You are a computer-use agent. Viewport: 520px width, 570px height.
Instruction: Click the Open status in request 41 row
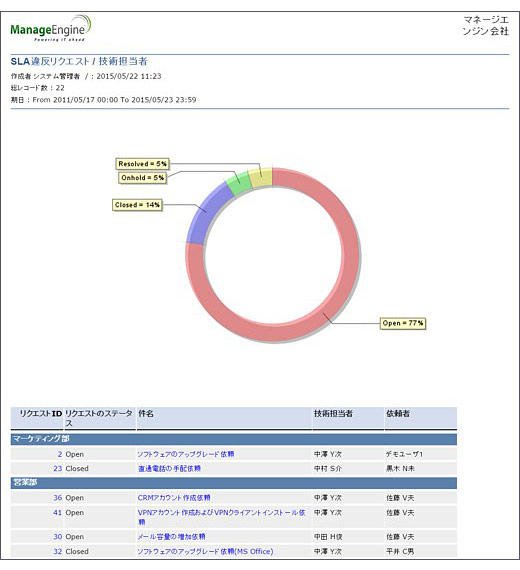tap(75, 513)
